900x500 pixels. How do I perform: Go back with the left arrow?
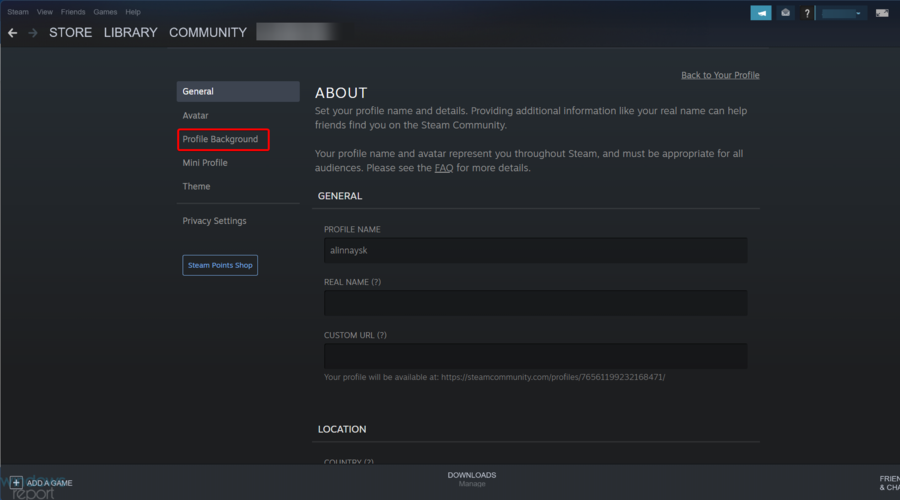click(x=13, y=33)
